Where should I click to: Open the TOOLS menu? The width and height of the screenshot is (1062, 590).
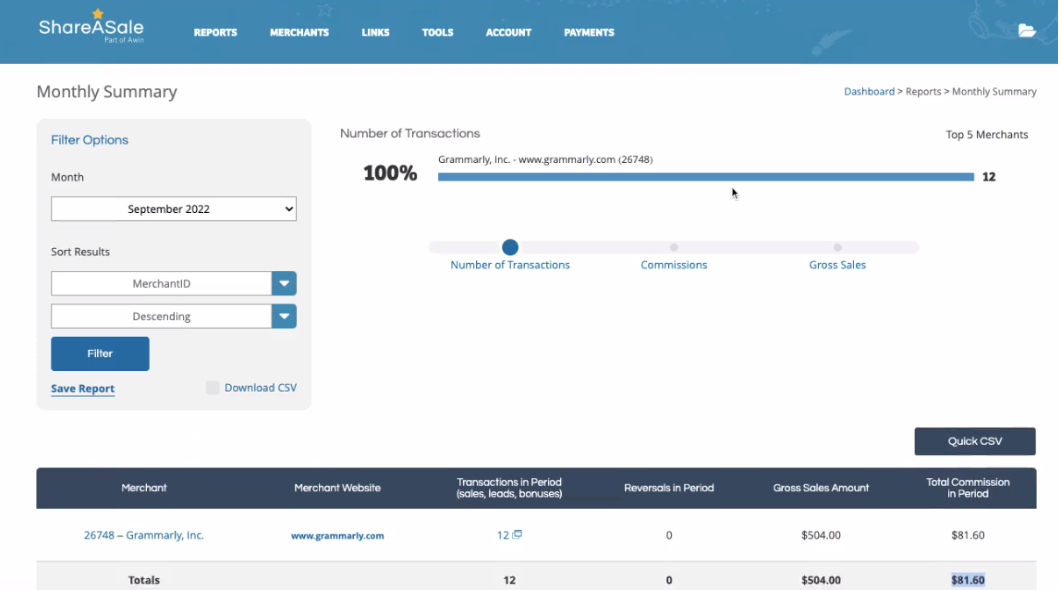pos(438,33)
